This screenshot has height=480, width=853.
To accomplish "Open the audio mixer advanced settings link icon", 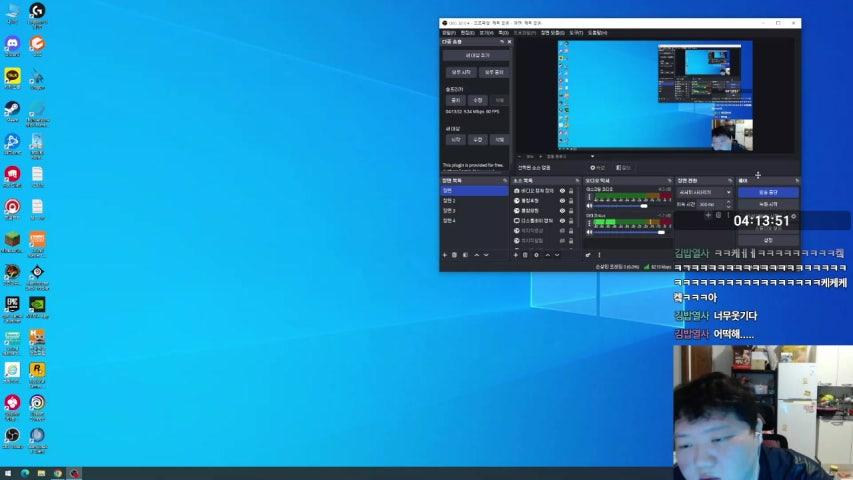I will (588, 255).
